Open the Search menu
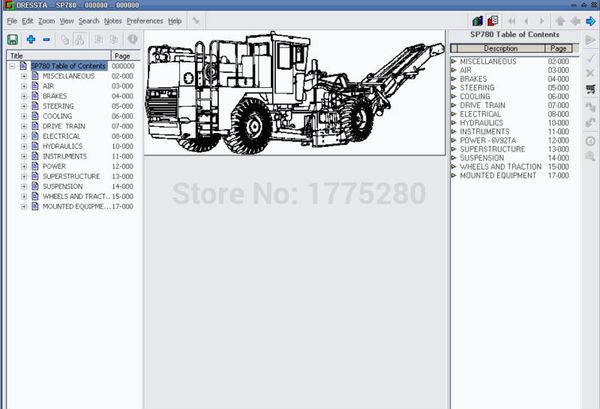The height and width of the screenshot is (409, 600). point(89,21)
